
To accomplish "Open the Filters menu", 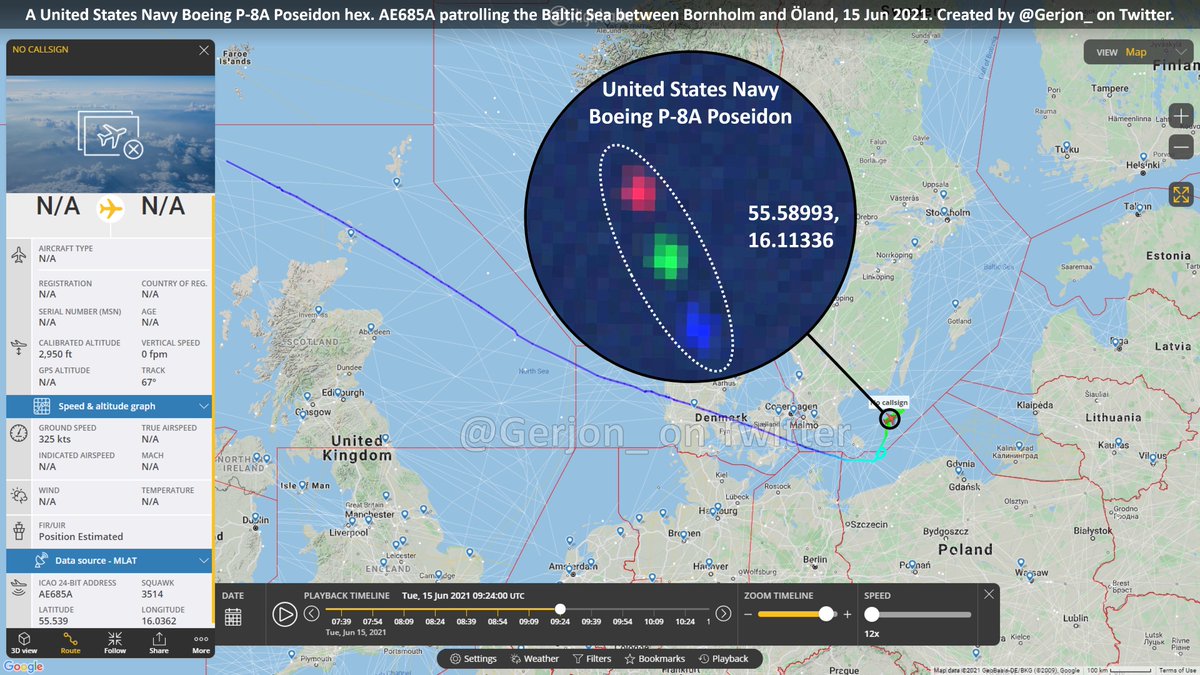I will pyautogui.click(x=592, y=659).
